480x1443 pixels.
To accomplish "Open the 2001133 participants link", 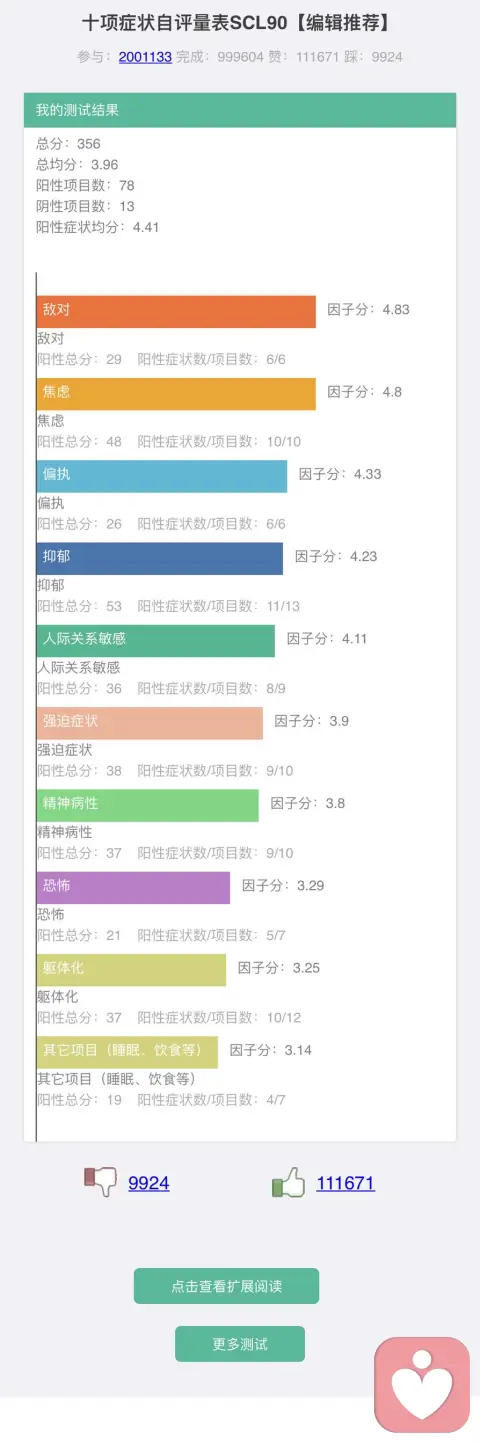I will click(x=145, y=57).
